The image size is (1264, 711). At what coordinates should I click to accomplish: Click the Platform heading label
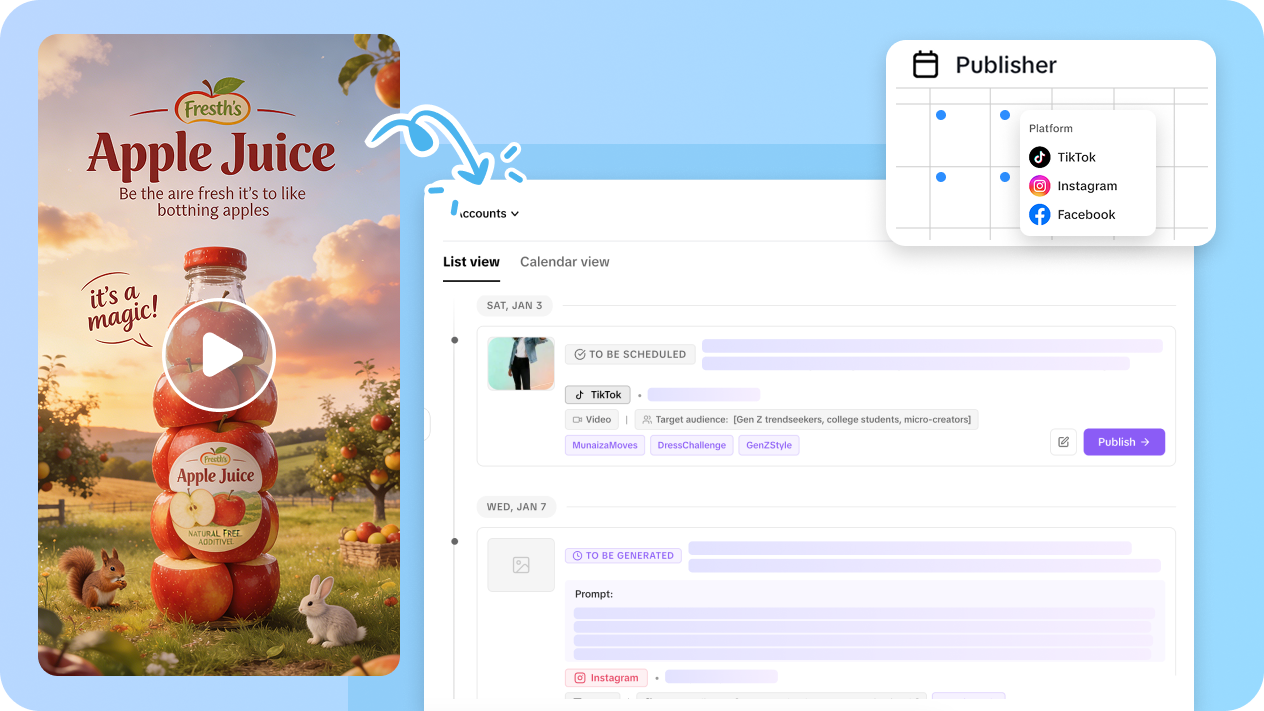(x=1051, y=128)
